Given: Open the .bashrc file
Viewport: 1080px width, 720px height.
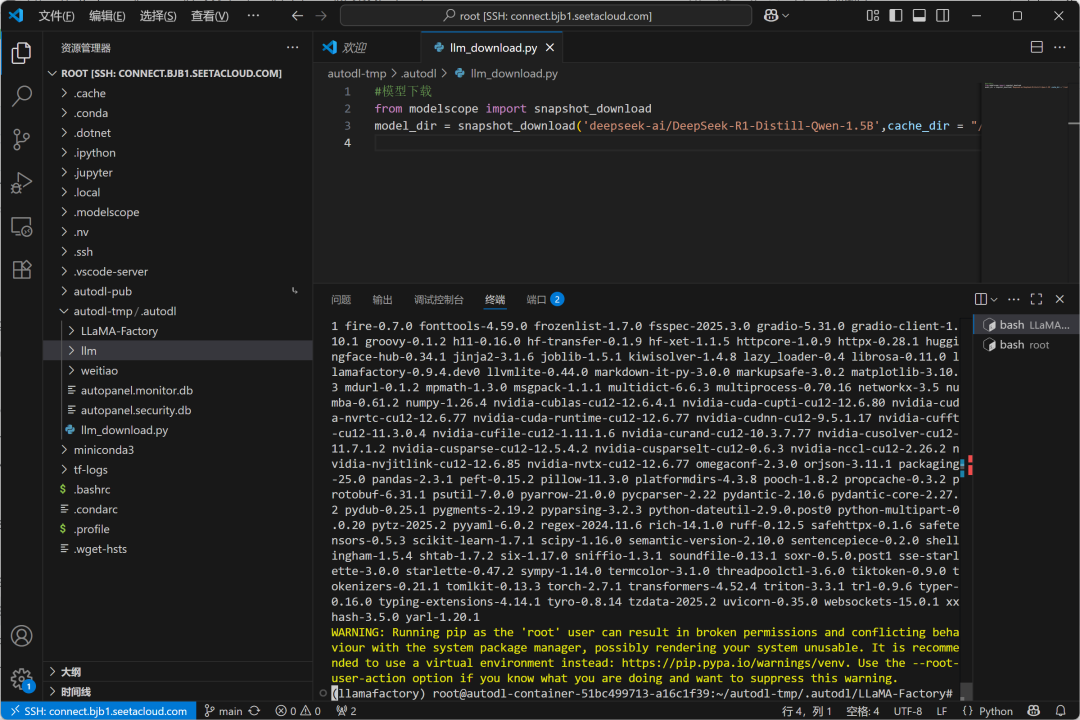Looking at the screenshot, I should 178,489.
